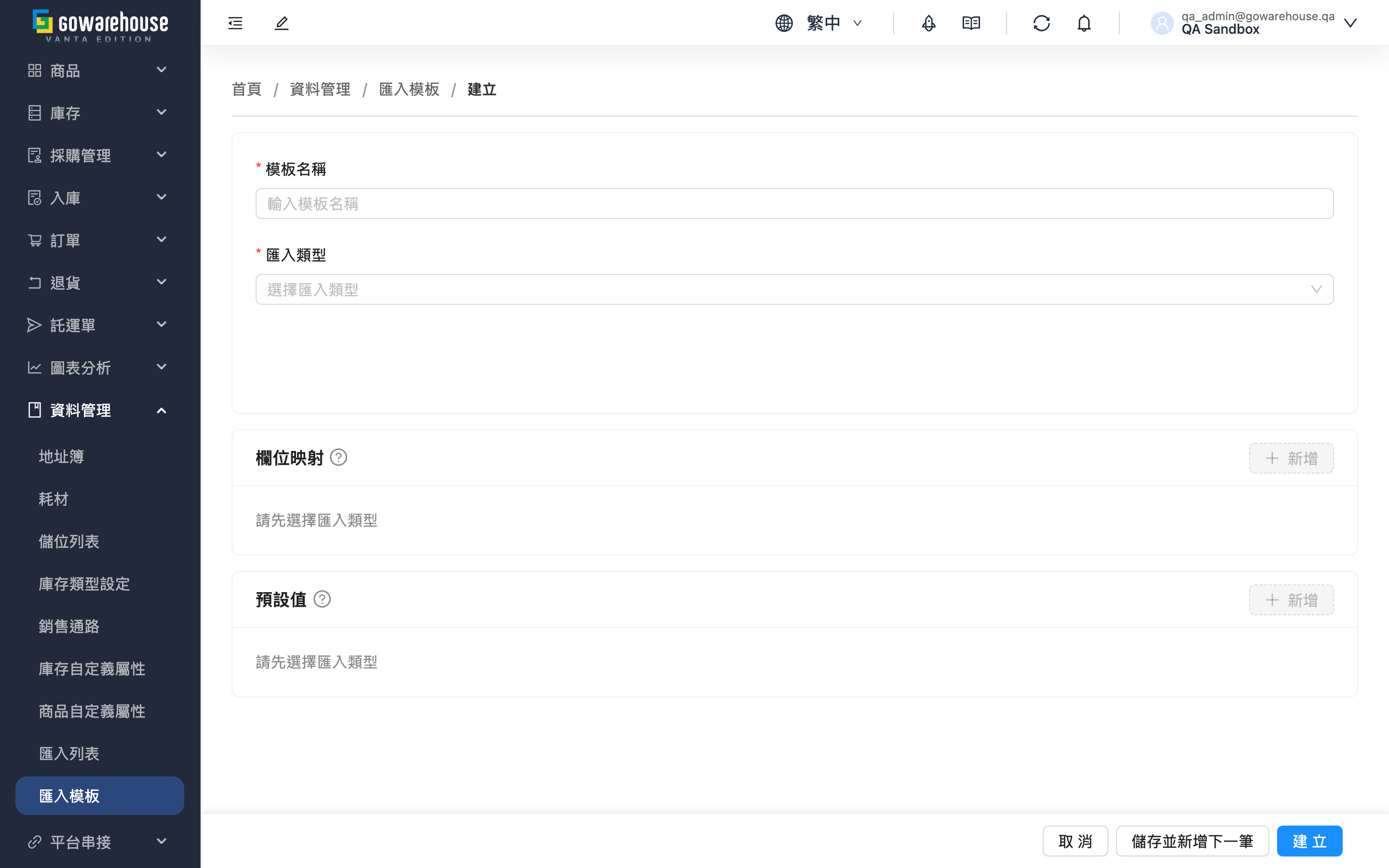Click the refresh sync icon
This screenshot has width=1389, height=868.
[1042, 23]
